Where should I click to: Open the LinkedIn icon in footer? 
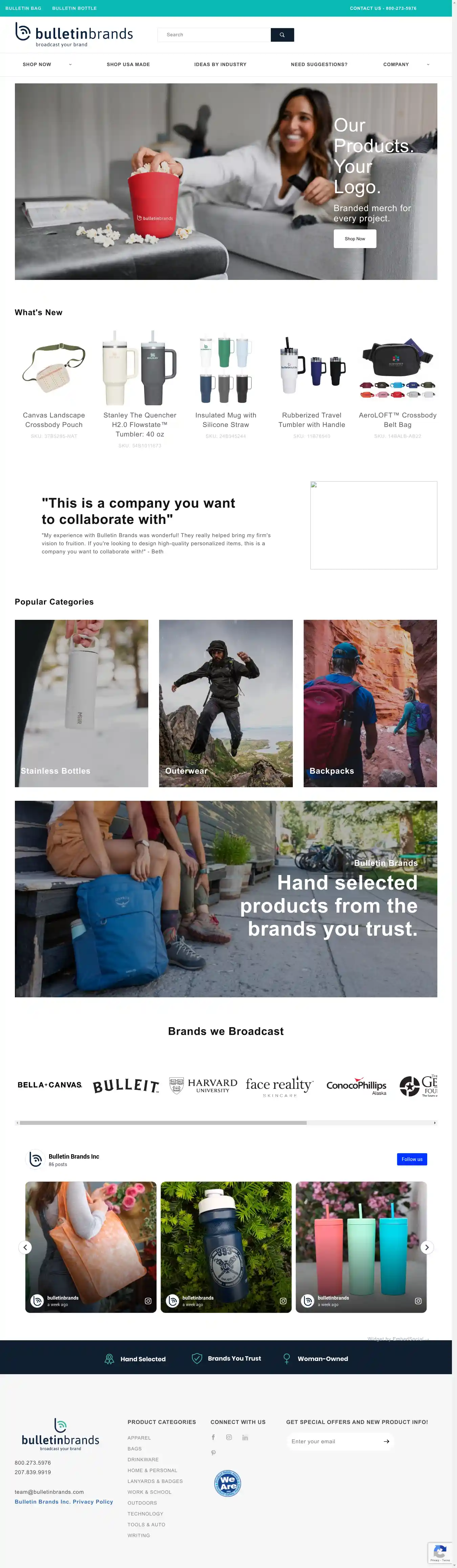click(x=245, y=1437)
